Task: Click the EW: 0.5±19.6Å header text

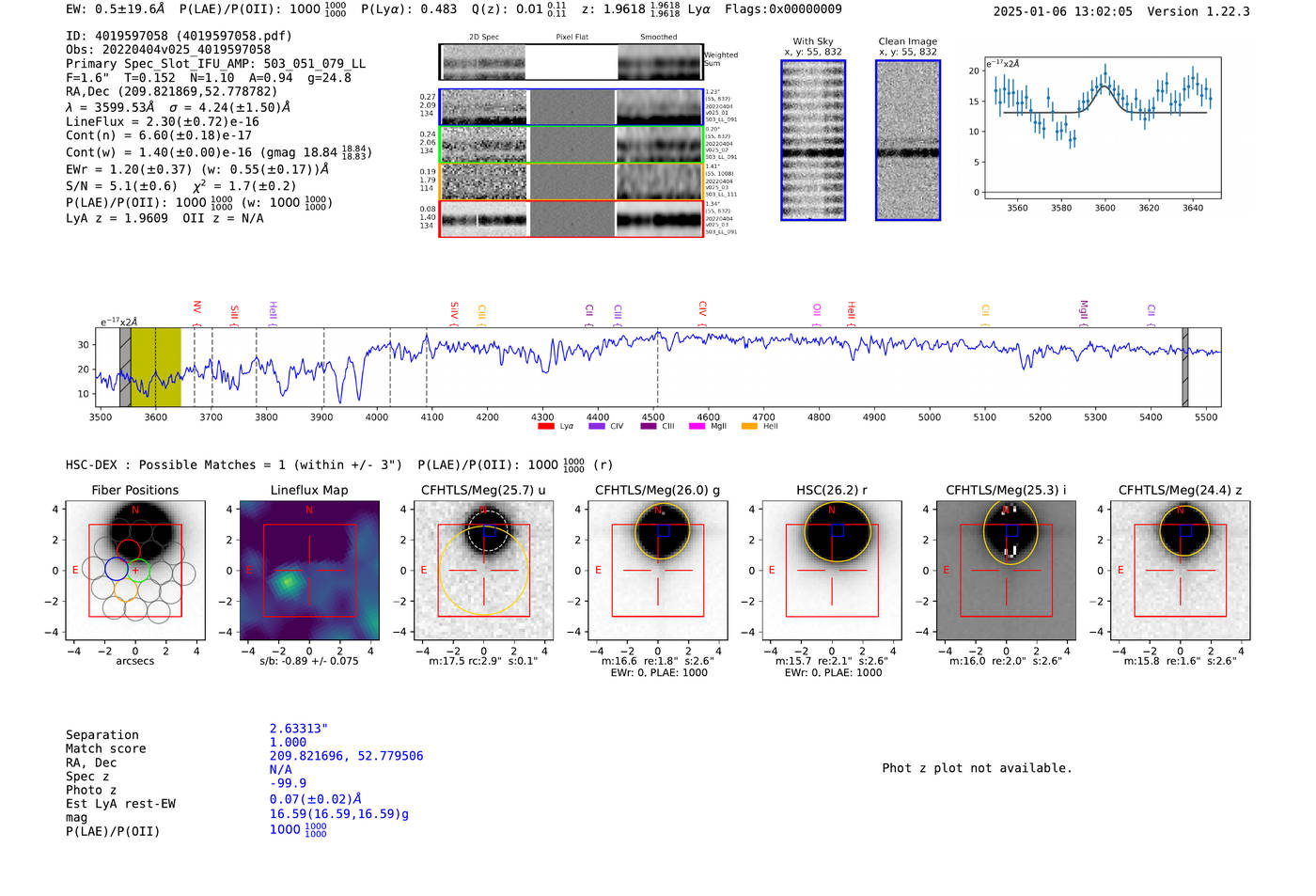Action: click(116, 9)
